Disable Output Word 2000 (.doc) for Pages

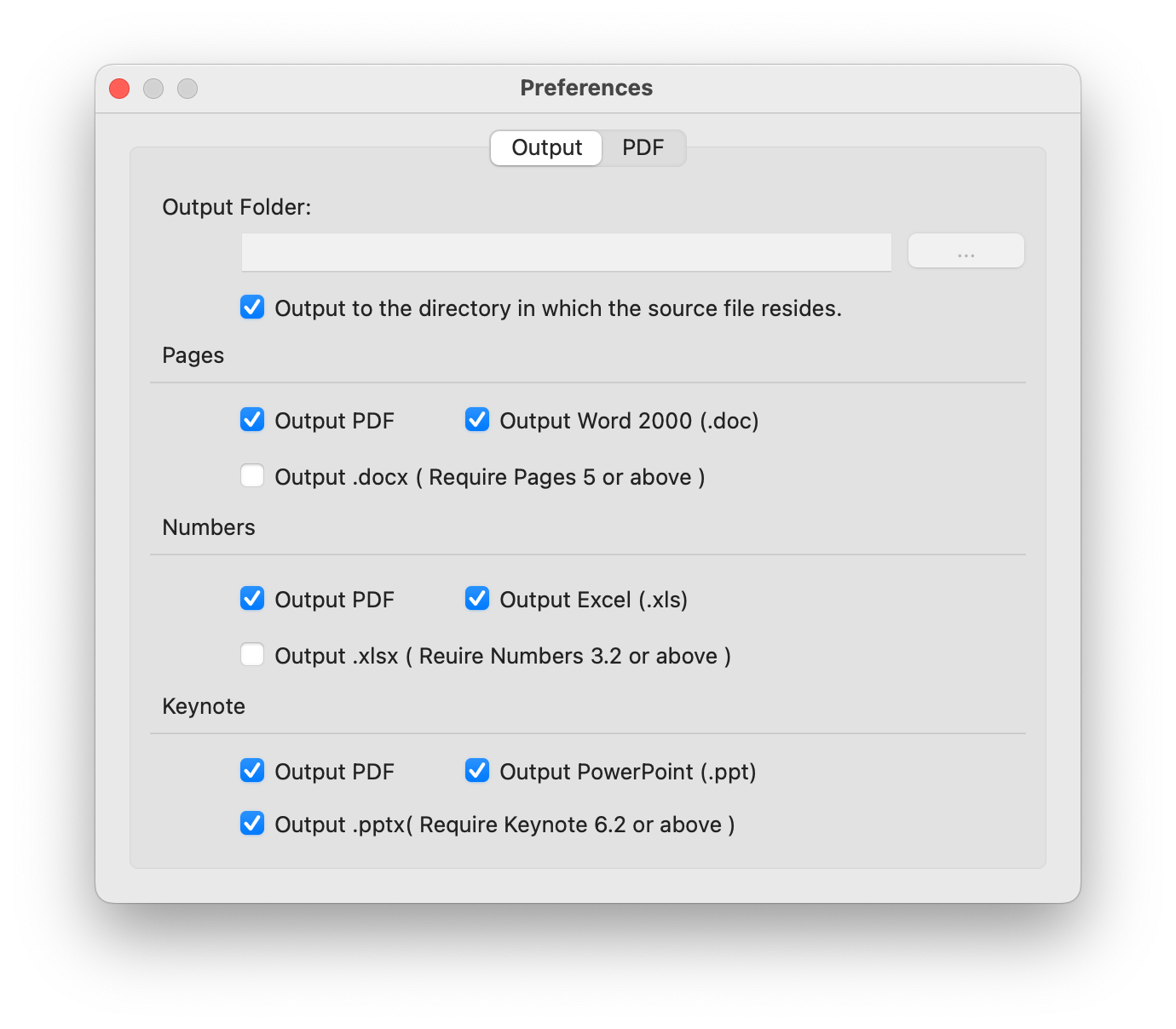pos(477,419)
